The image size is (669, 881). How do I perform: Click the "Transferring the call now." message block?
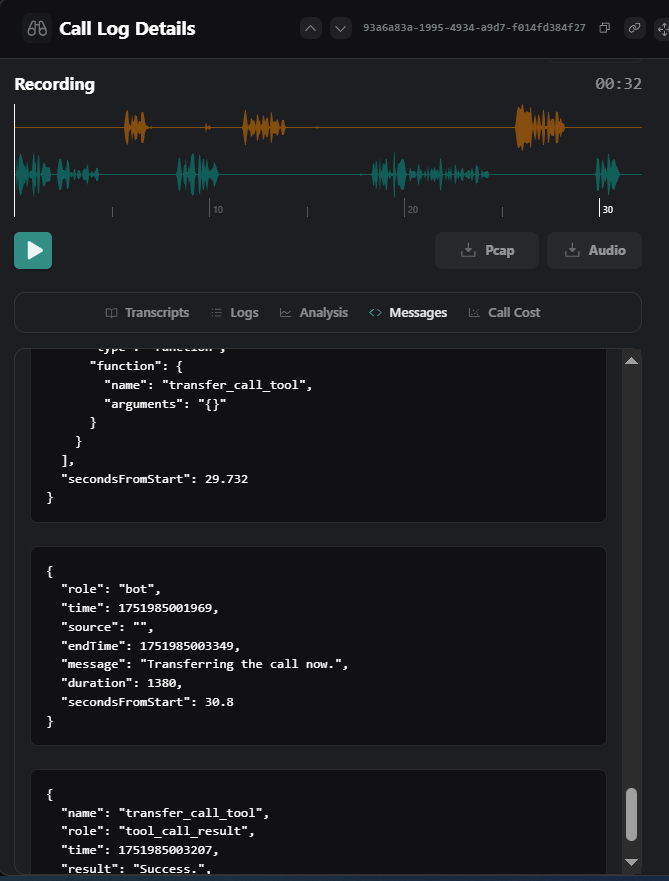318,645
